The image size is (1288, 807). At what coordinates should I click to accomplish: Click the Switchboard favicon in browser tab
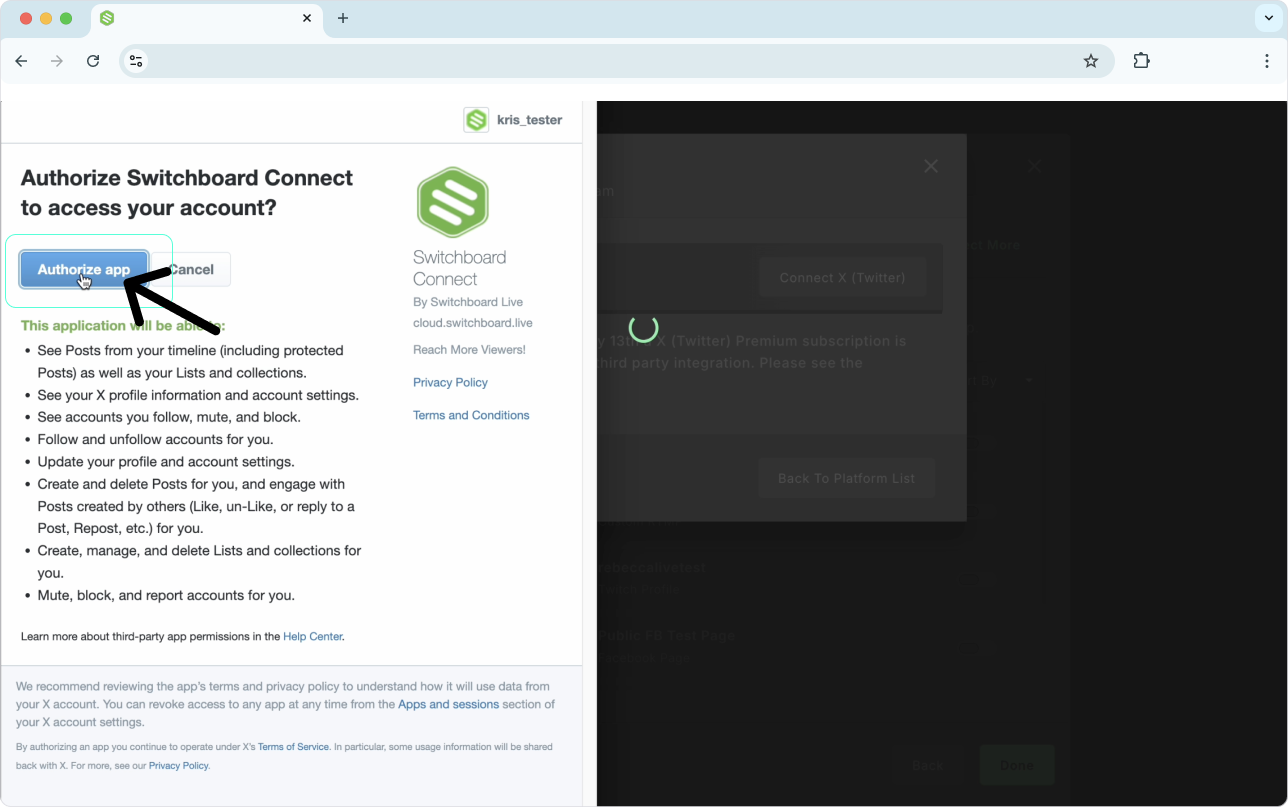point(107,18)
